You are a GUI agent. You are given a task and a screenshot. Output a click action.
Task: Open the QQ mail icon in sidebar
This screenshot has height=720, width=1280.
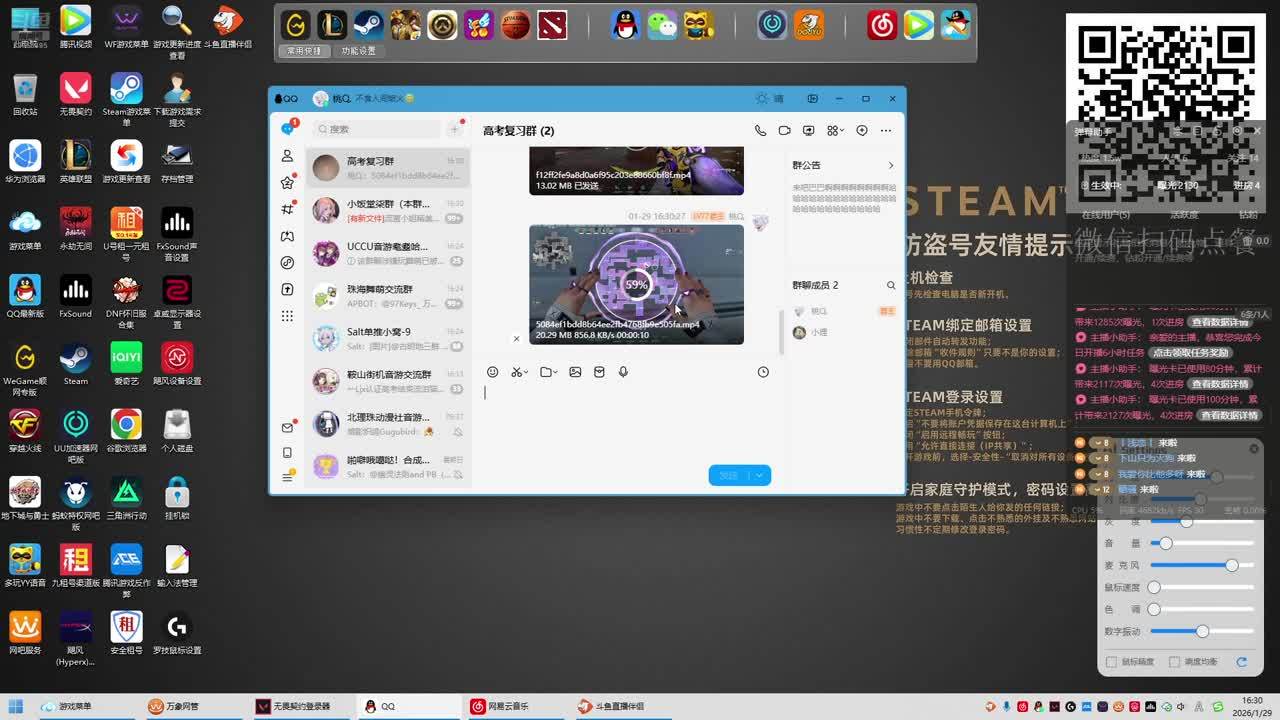[x=287, y=428]
